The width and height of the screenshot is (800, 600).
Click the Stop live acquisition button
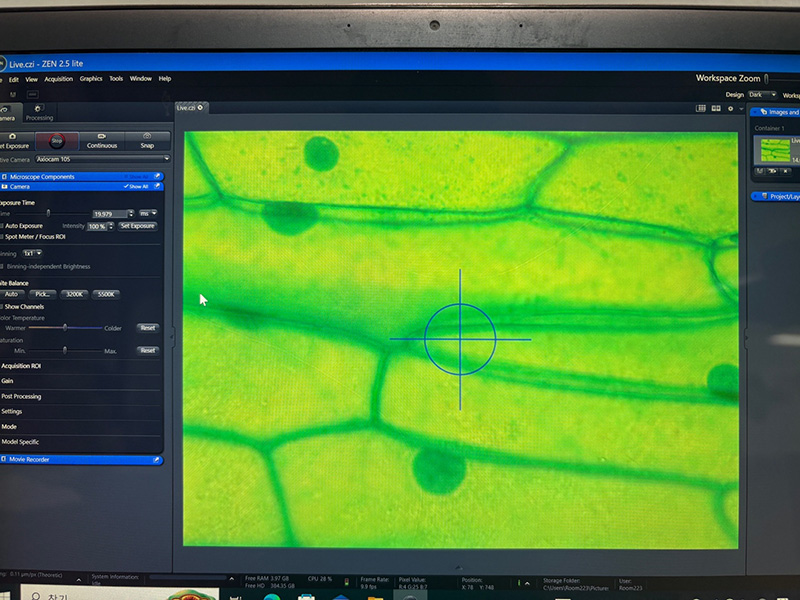click(x=56, y=141)
